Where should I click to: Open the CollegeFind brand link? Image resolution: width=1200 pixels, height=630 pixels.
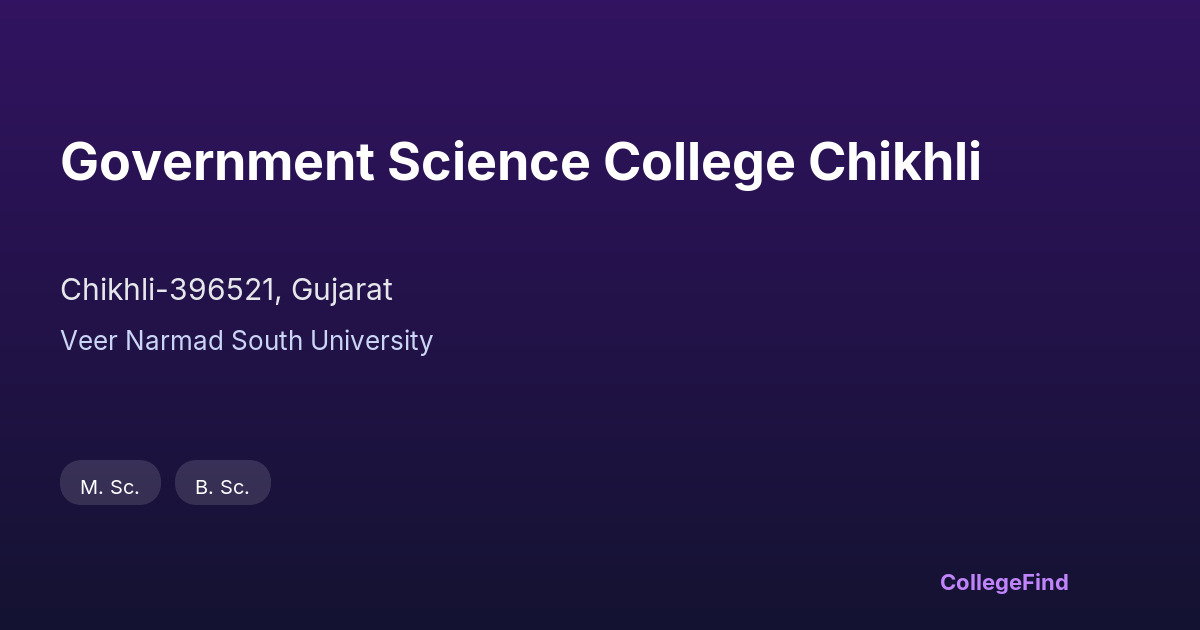pyautogui.click(x=1003, y=582)
